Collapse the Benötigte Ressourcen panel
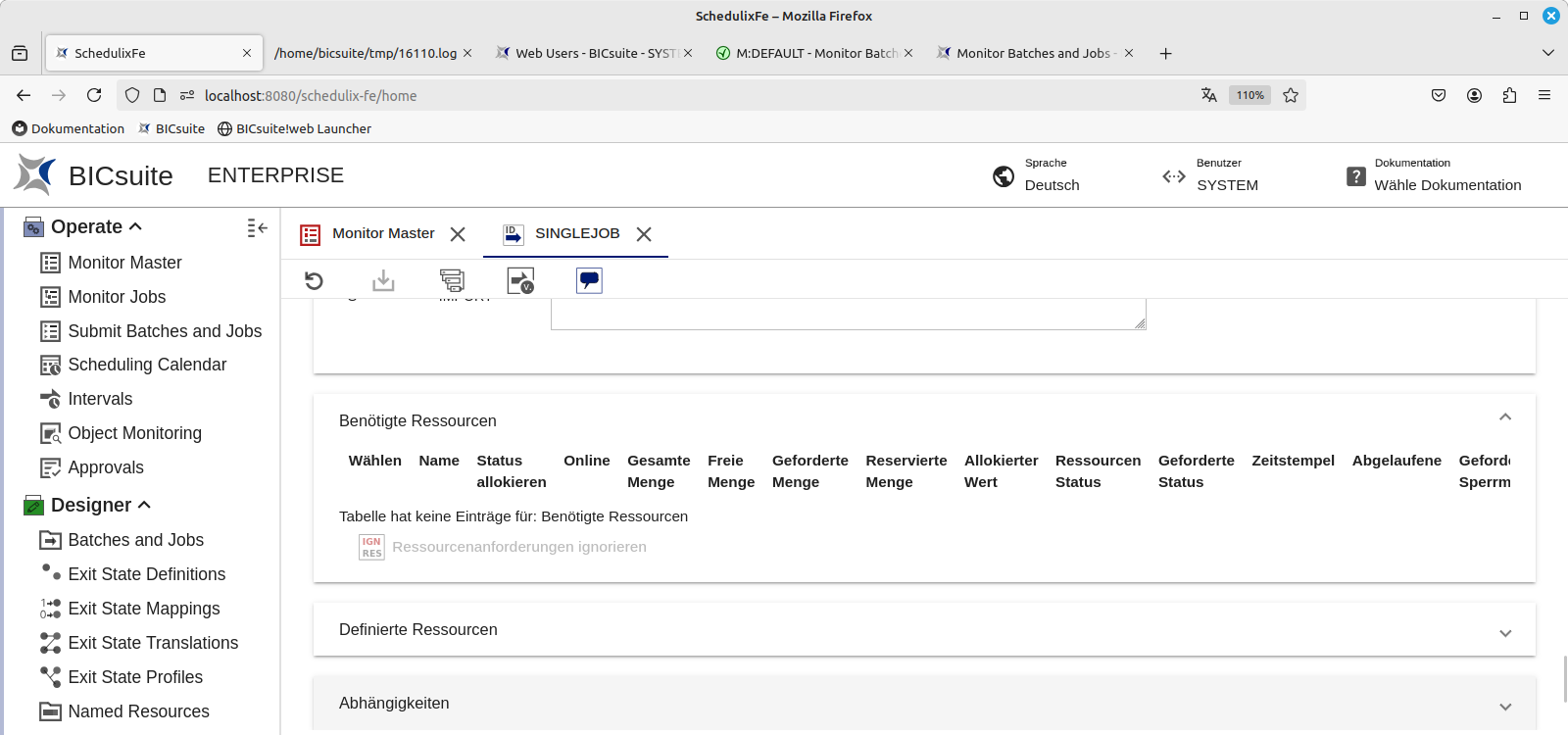 click(x=1505, y=417)
